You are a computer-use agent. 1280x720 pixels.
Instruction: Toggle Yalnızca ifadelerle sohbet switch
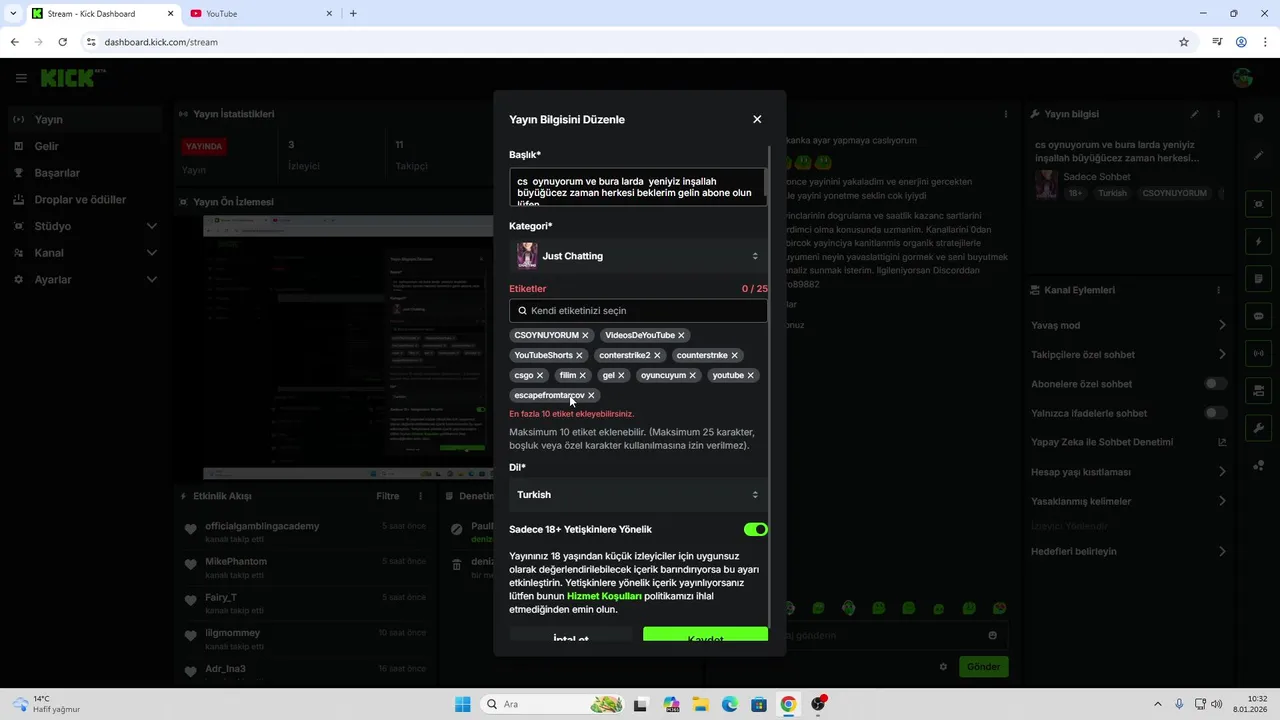(1215, 413)
